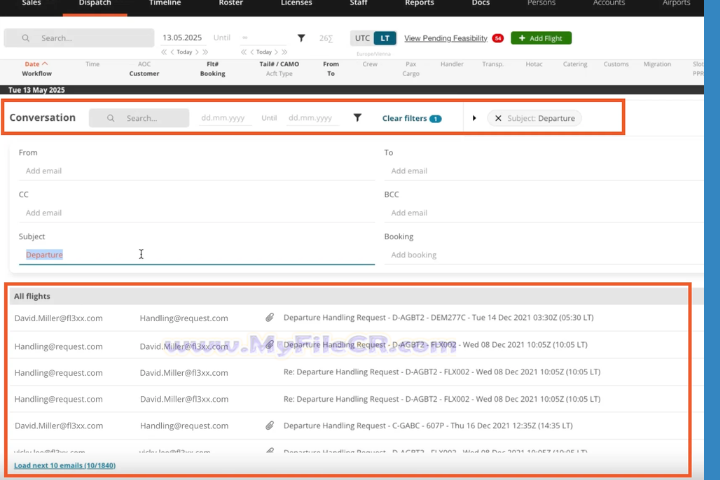Go to next day on end date
Image resolution: width=720 pixels, height=480 pixels.
pos(276,52)
